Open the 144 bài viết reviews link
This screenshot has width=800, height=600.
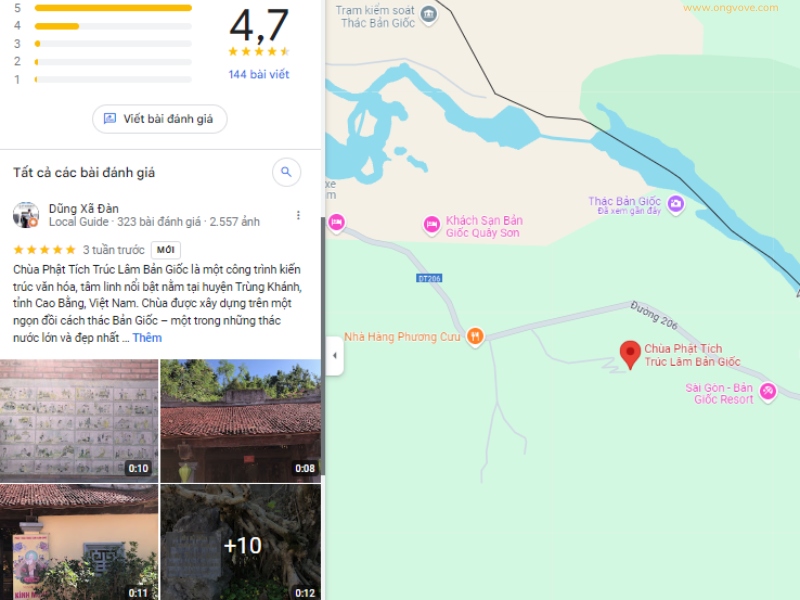pos(259,74)
